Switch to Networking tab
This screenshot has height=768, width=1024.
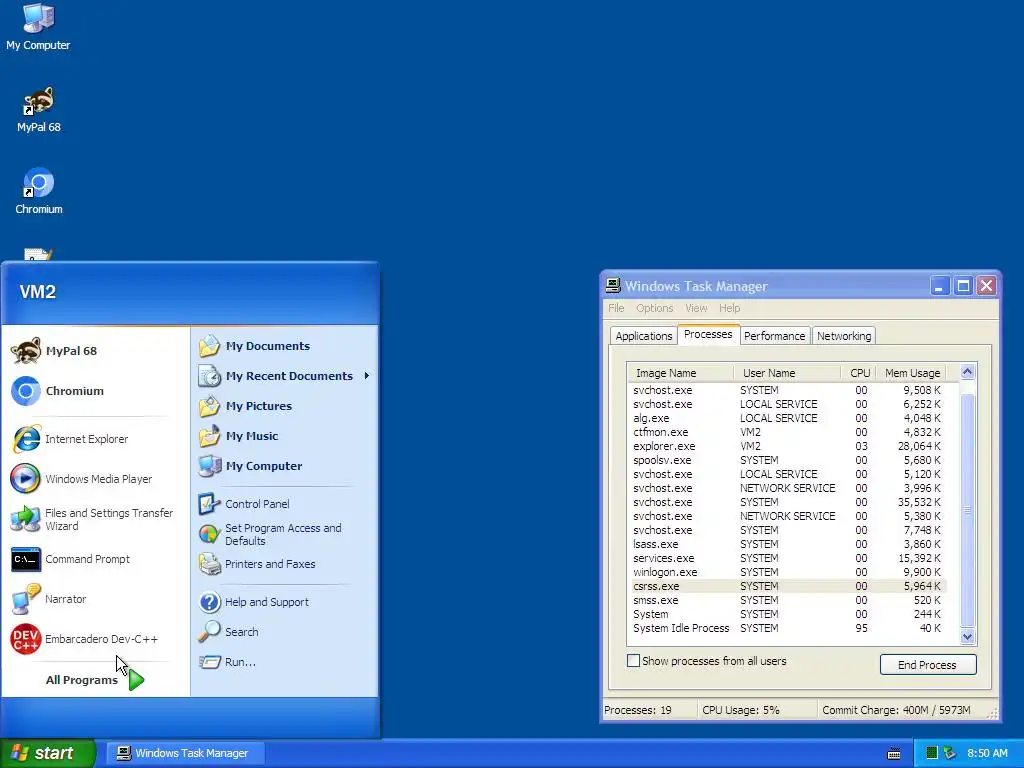tap(844, 336)
